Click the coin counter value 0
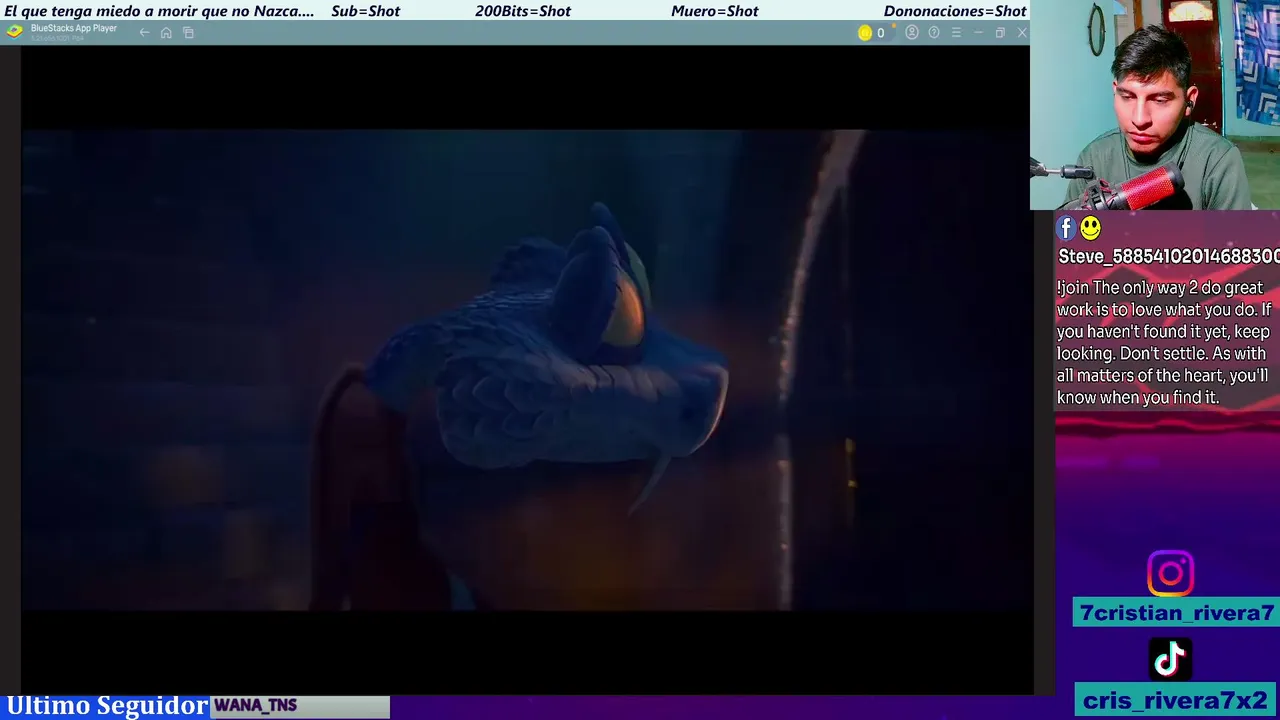 pos(880,33)
